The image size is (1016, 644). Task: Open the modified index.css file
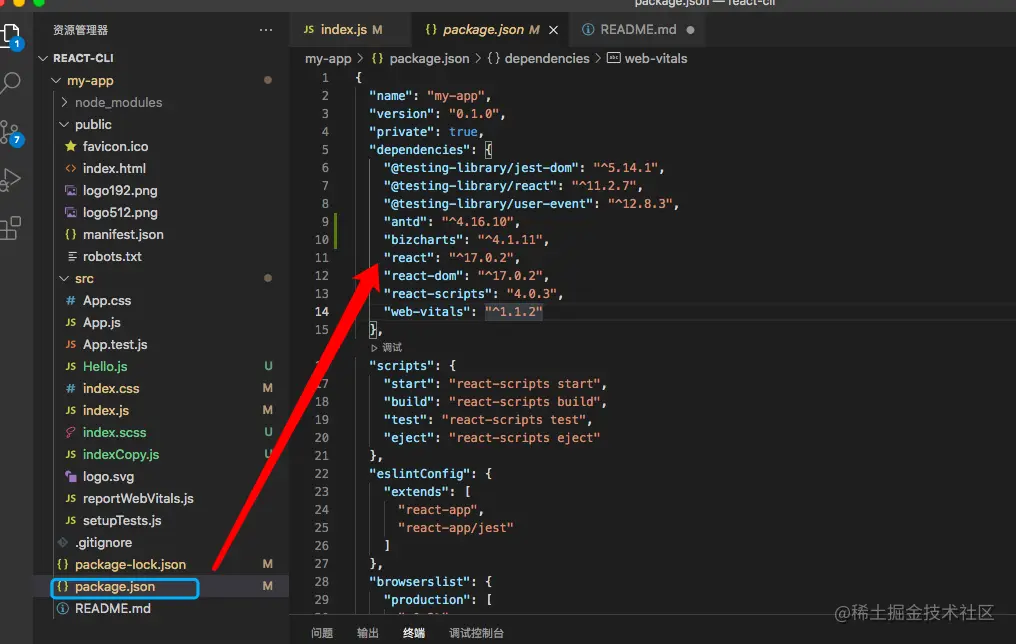[x=111, y=389]
